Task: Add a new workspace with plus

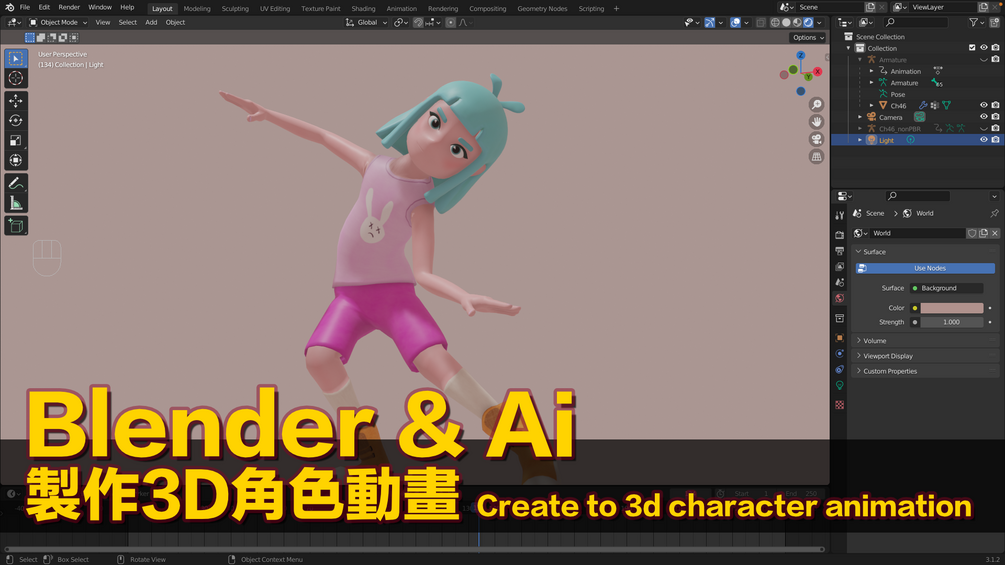Action: click(x=617, y=8)
